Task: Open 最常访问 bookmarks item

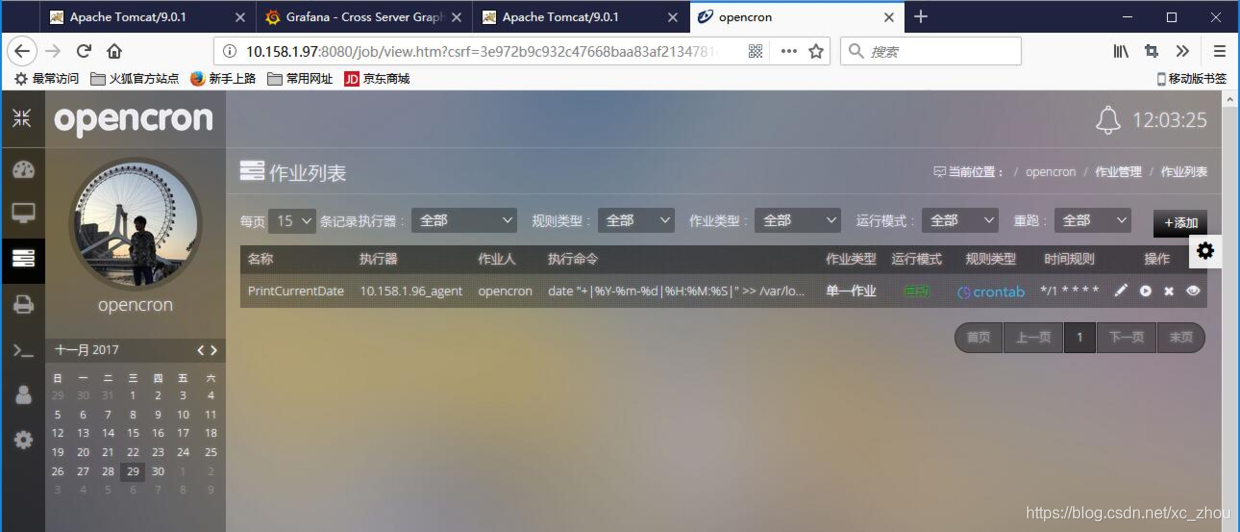Action: click(46, 78)
